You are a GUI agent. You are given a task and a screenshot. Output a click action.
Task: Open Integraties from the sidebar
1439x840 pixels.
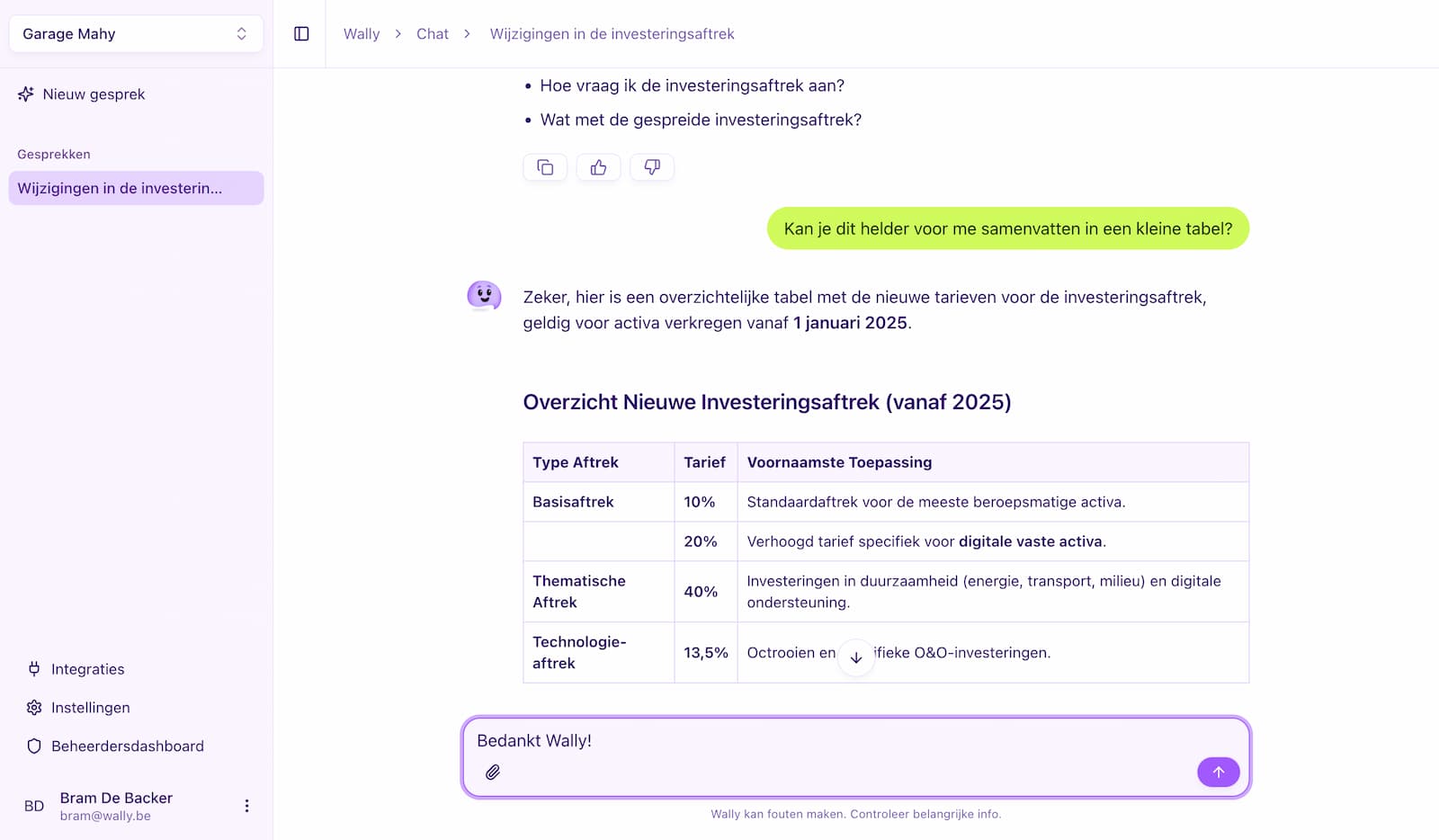[87, 668]
